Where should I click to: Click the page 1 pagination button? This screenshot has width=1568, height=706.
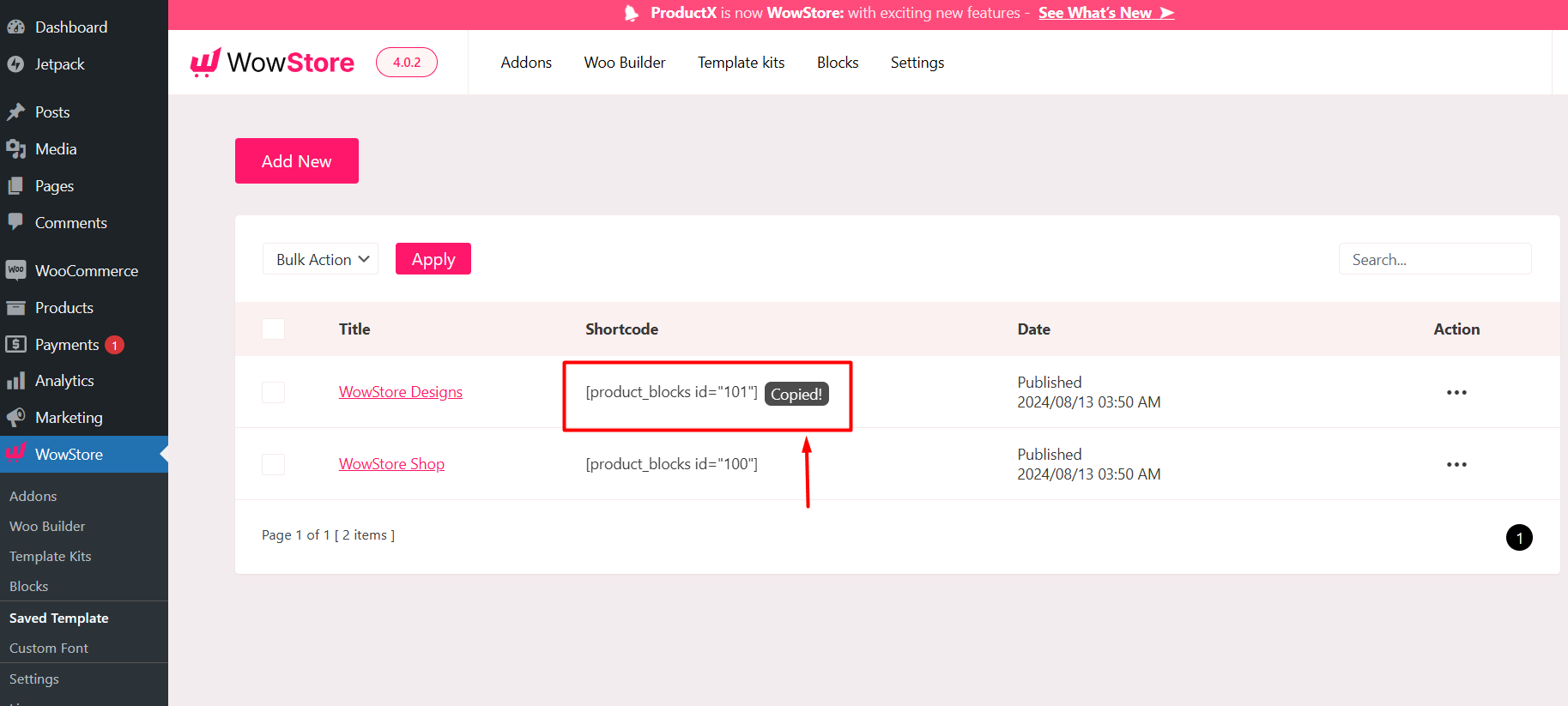pyautogui.click(x=1519, y=538)
